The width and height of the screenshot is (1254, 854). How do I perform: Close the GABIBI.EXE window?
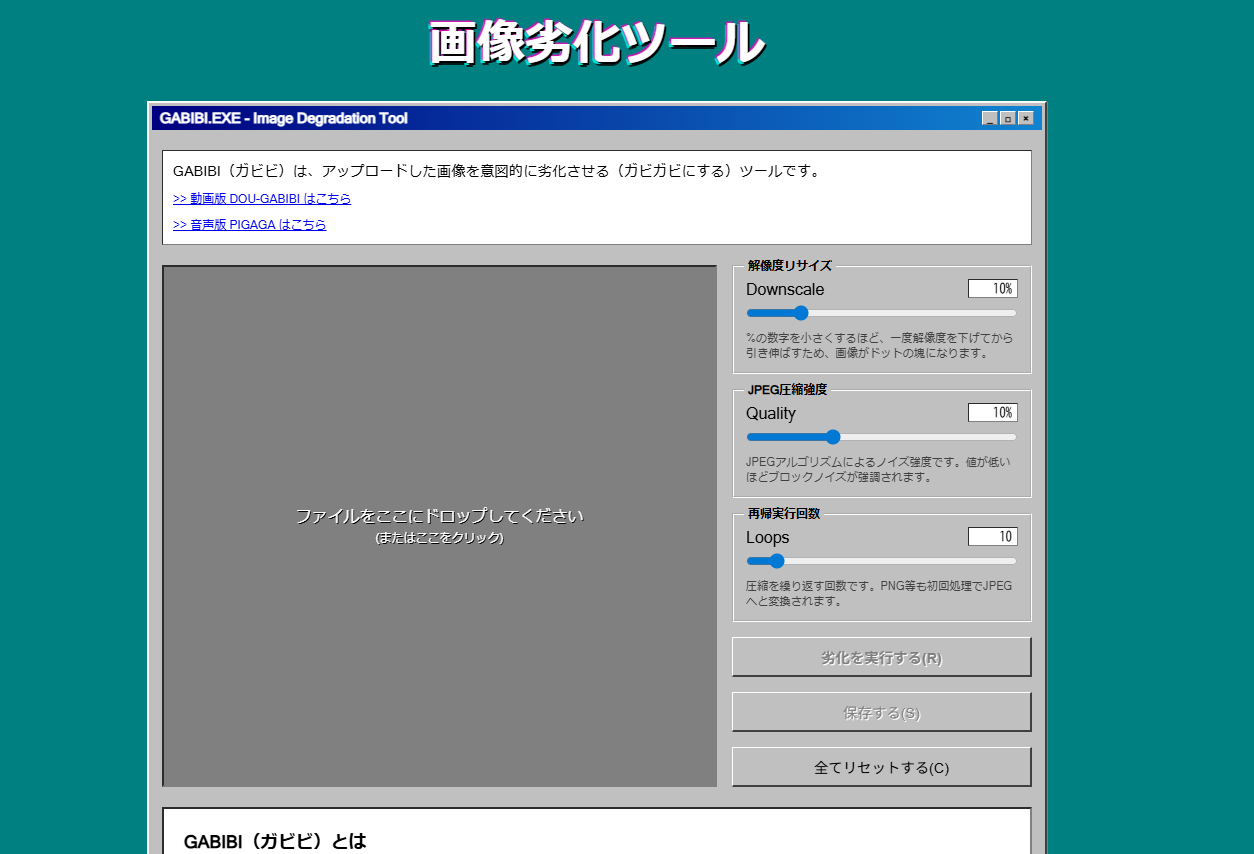click(1026, 118)
